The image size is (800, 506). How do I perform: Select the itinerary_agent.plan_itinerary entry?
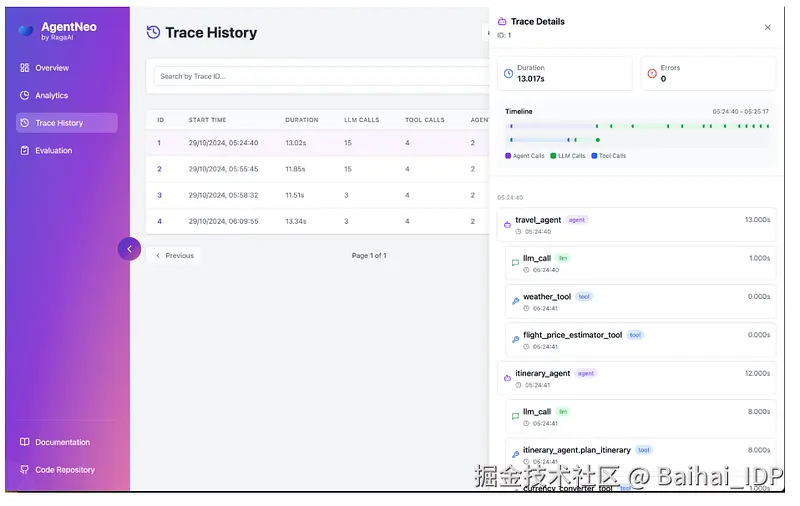point(641,455)
